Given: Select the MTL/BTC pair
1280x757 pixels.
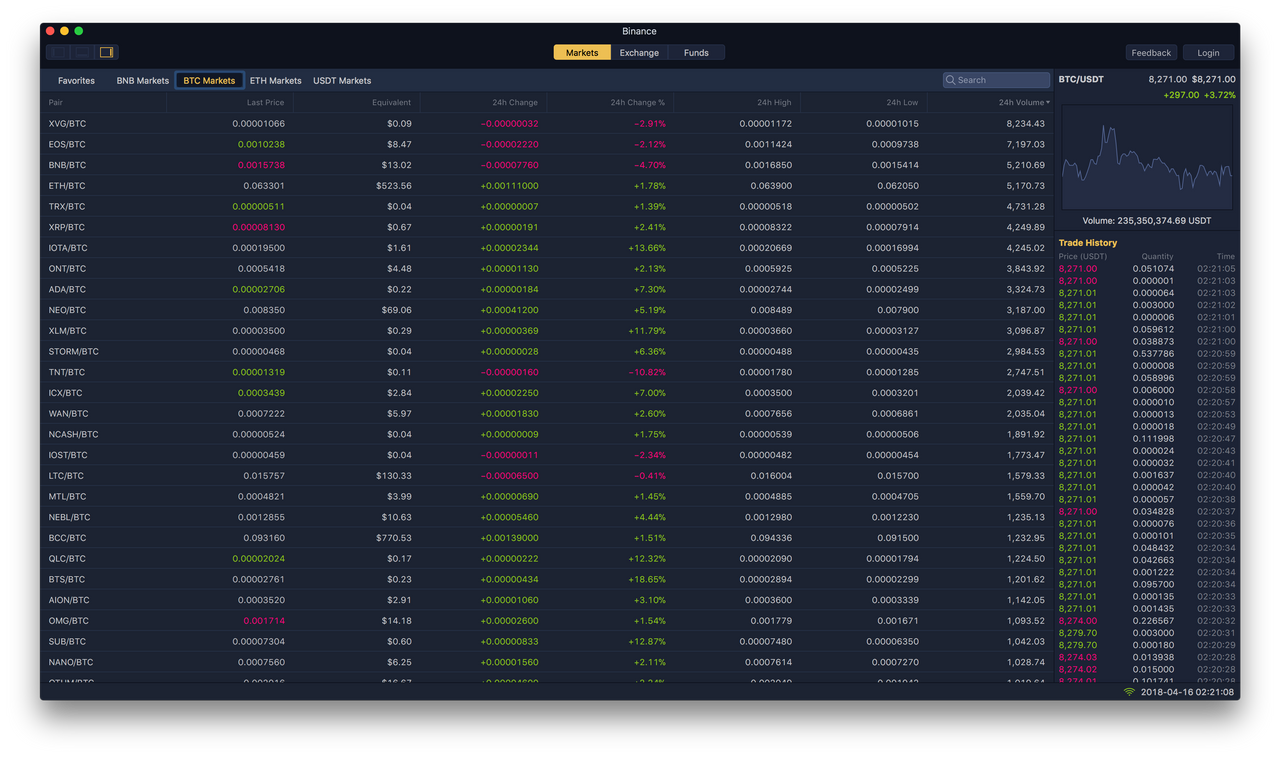Looking at the screenshot, I should (x=547, y=496).
